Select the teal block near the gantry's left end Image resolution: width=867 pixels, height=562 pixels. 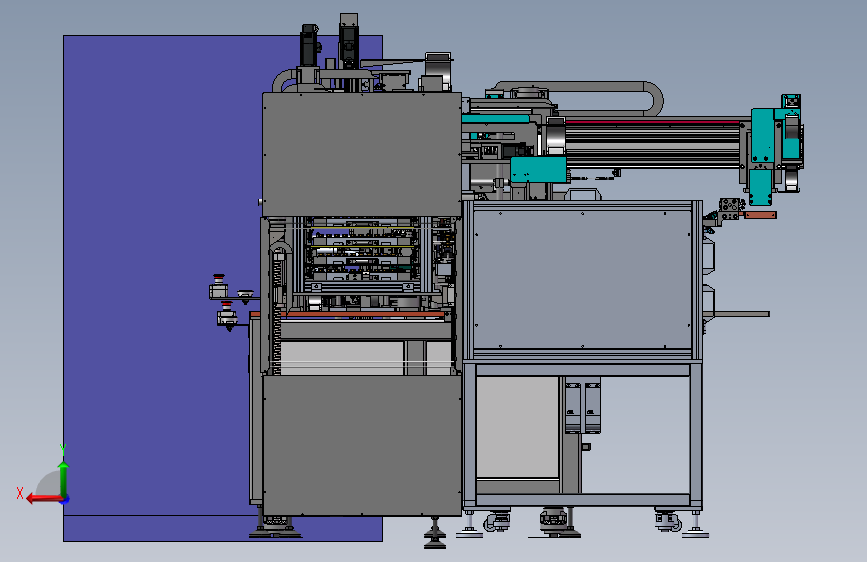[x=538, y=169]
